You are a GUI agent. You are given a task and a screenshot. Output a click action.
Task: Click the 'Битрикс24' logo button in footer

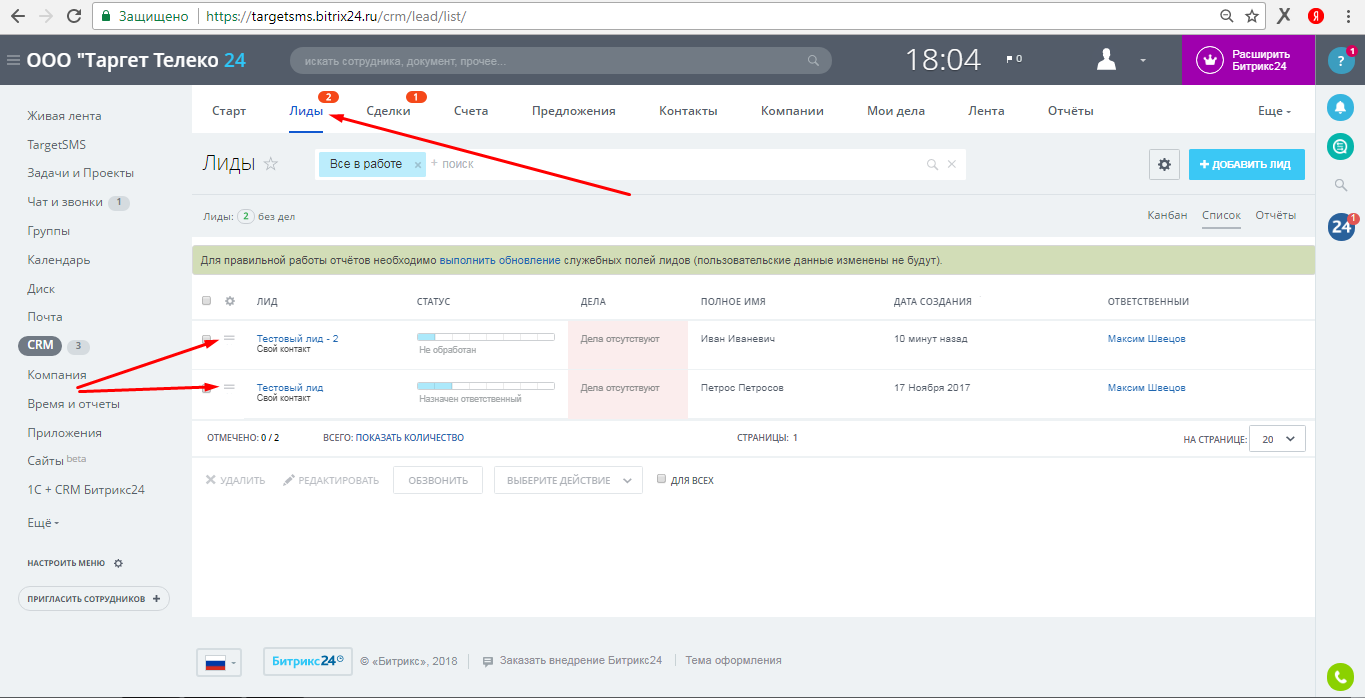click(308, 661)
